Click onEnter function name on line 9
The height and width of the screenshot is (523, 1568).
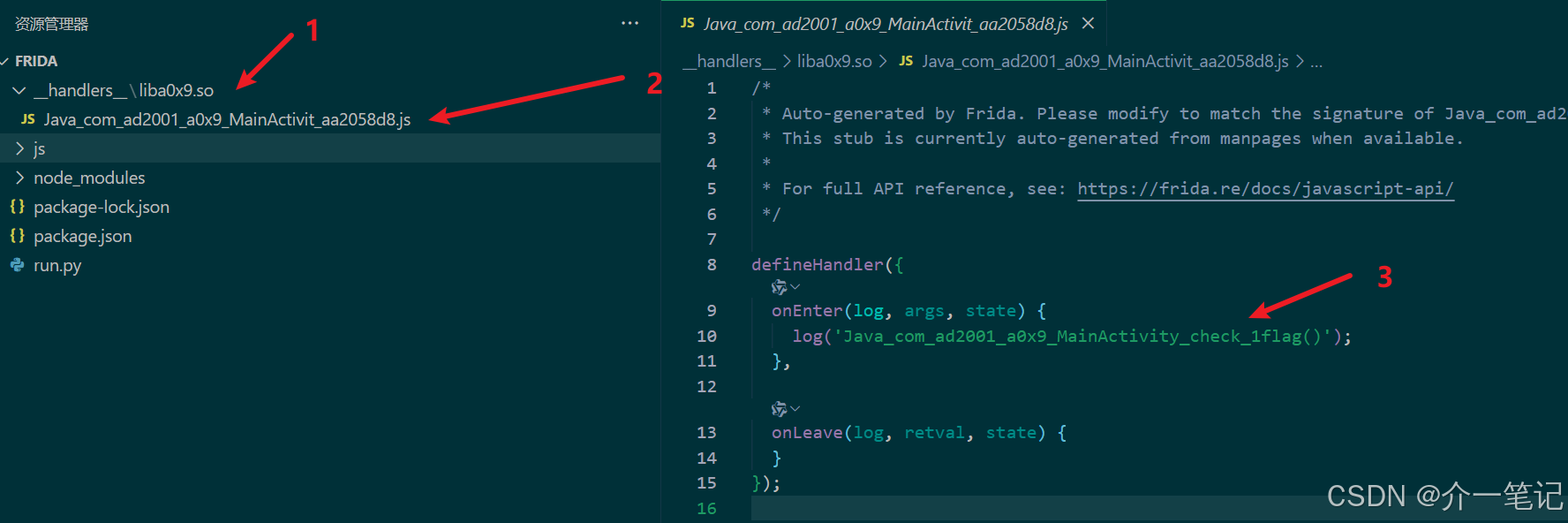point(807,311)
